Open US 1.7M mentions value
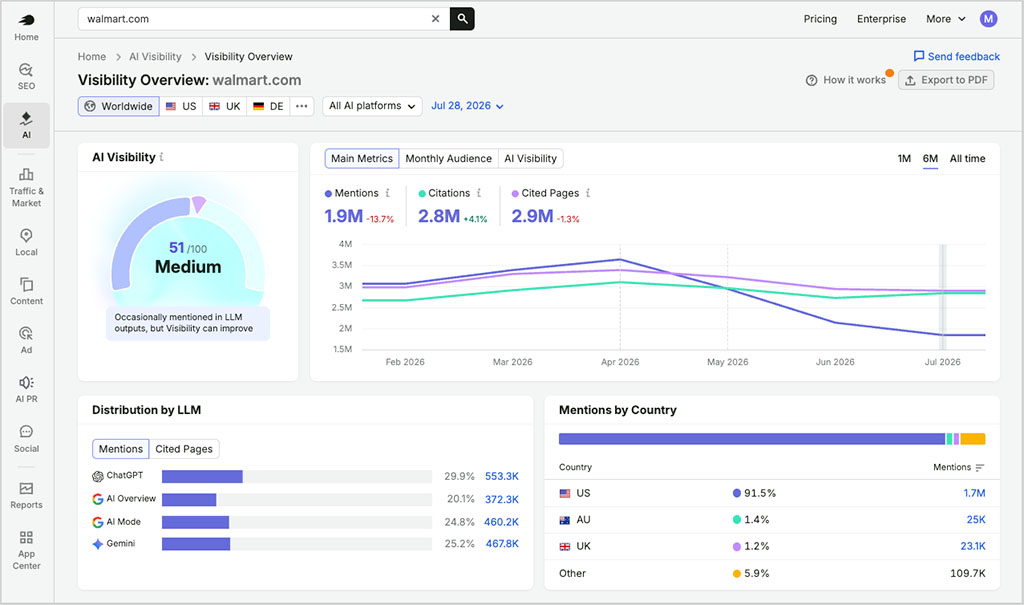1024x605 pixels. [974, 493]
